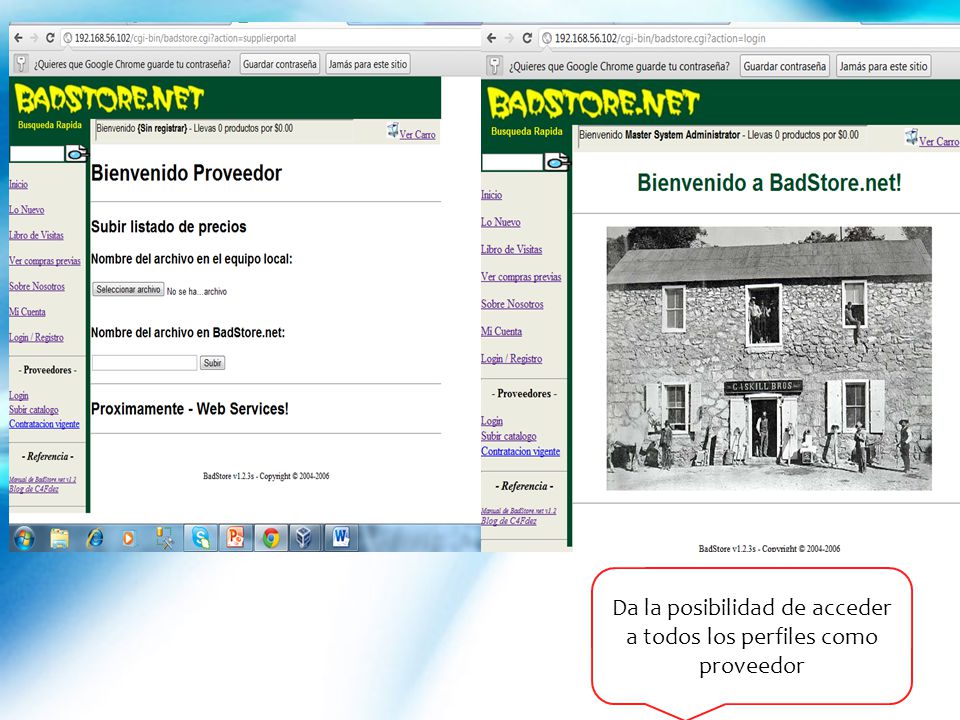Open Lo Nuevo in right window sidebar

501,222
